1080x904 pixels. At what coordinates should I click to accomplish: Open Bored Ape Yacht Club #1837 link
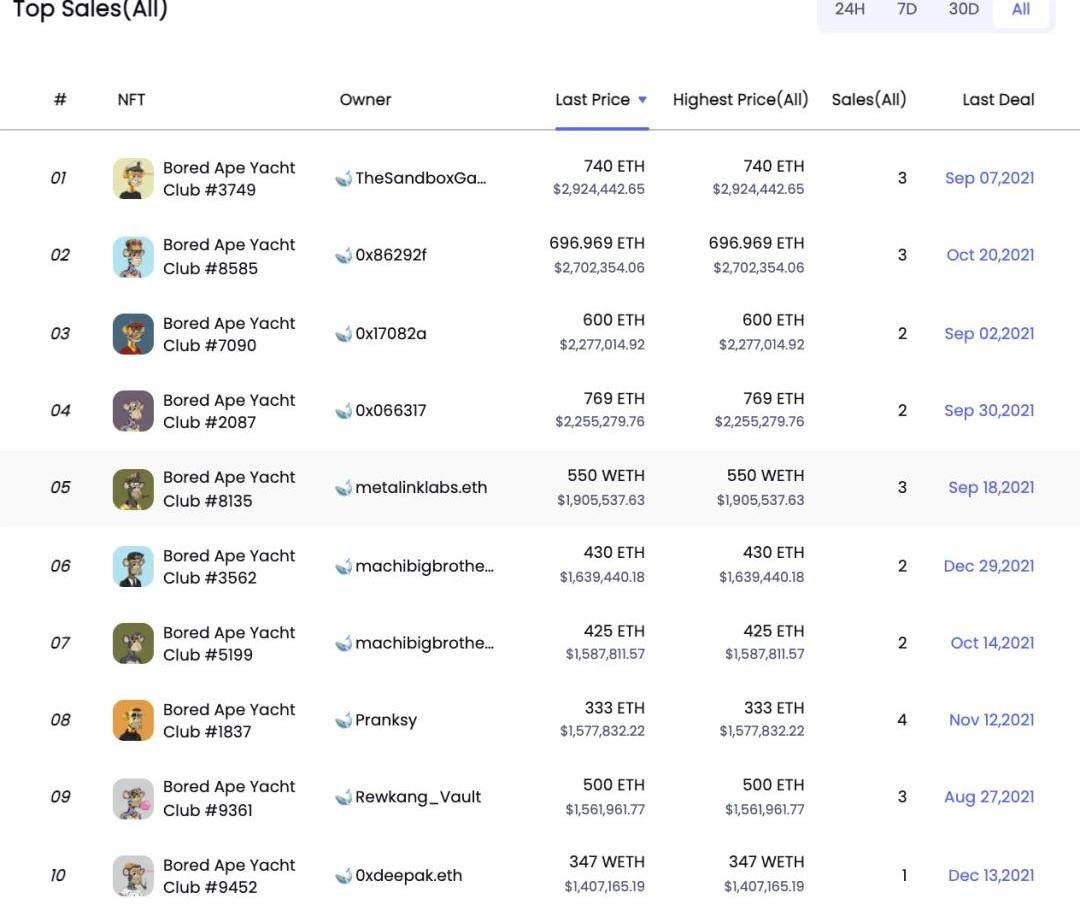click(x=229, y=721)
